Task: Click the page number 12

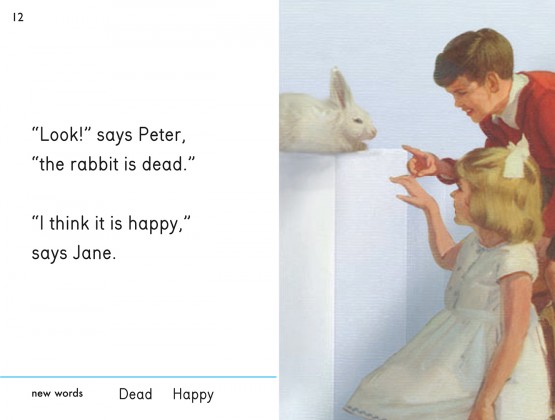Action: (x=18, y=17)
